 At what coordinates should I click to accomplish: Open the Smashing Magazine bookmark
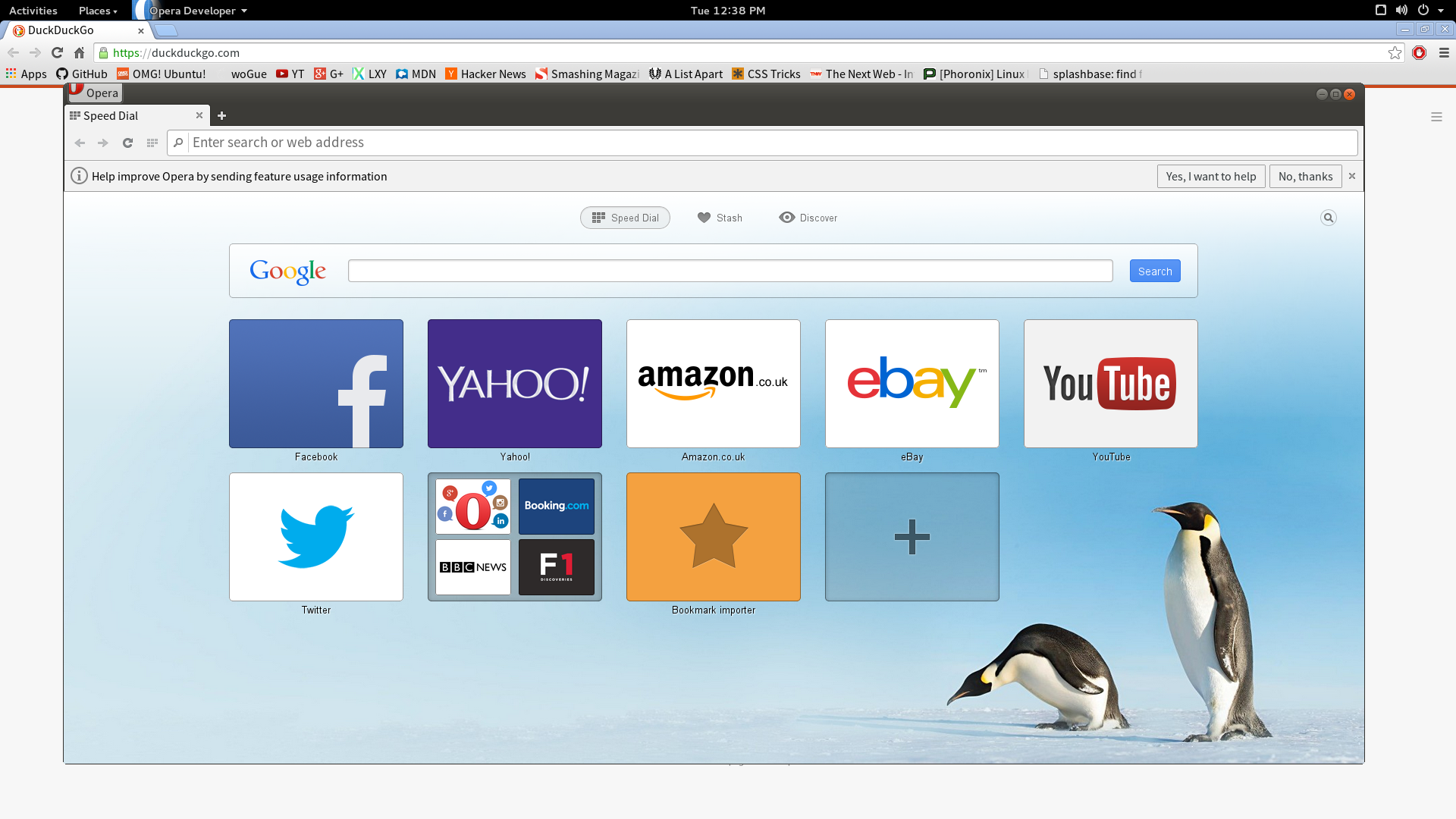pos(587,74)
